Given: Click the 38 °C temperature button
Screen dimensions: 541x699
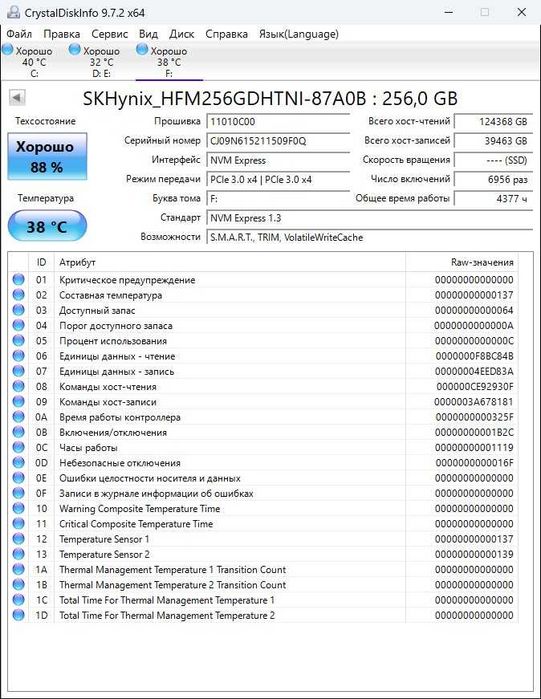Looking at the screenshot, I should 47,226.
